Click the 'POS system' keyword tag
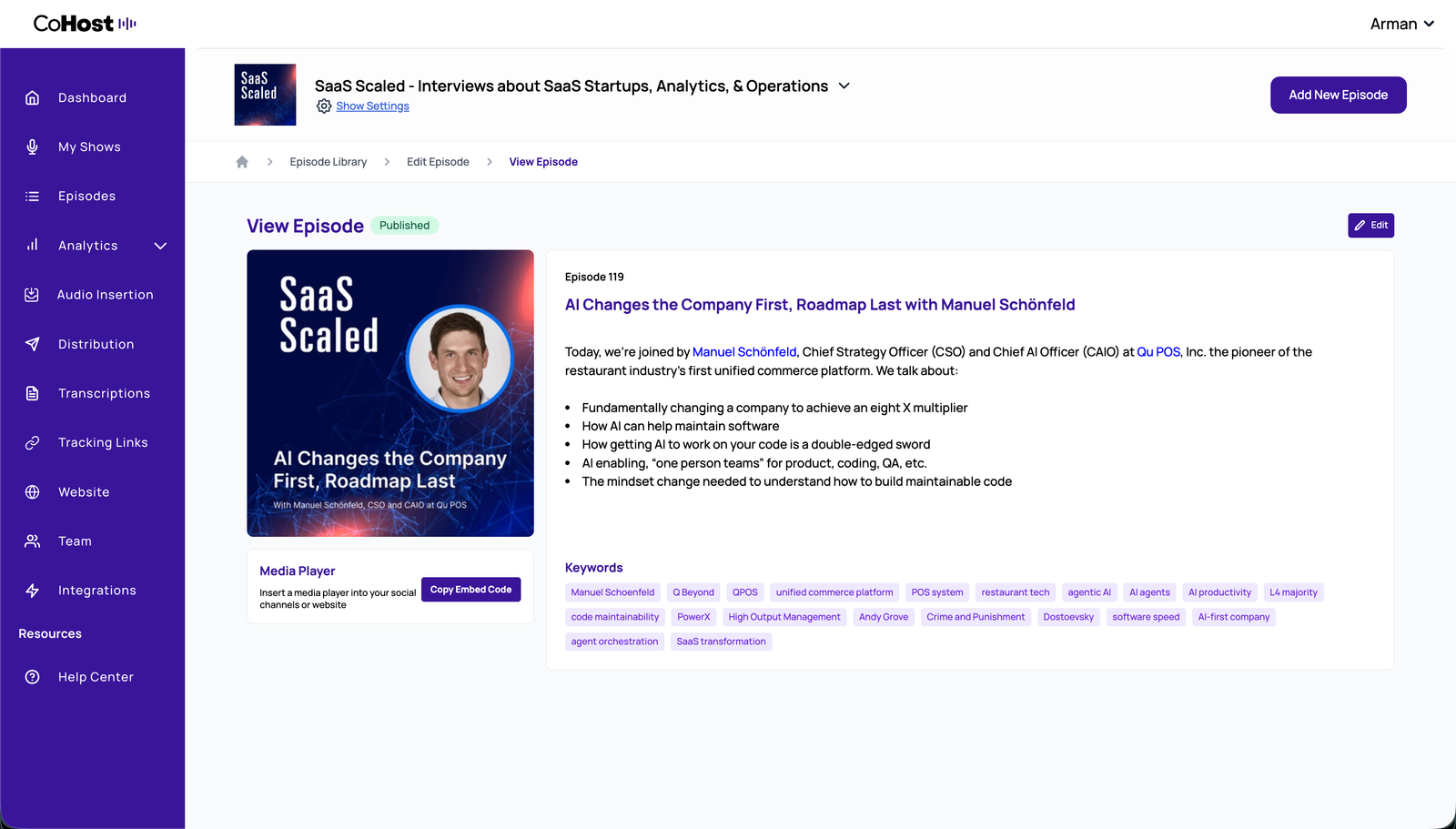Screen dimensions: 1456x829 (937, 592)
